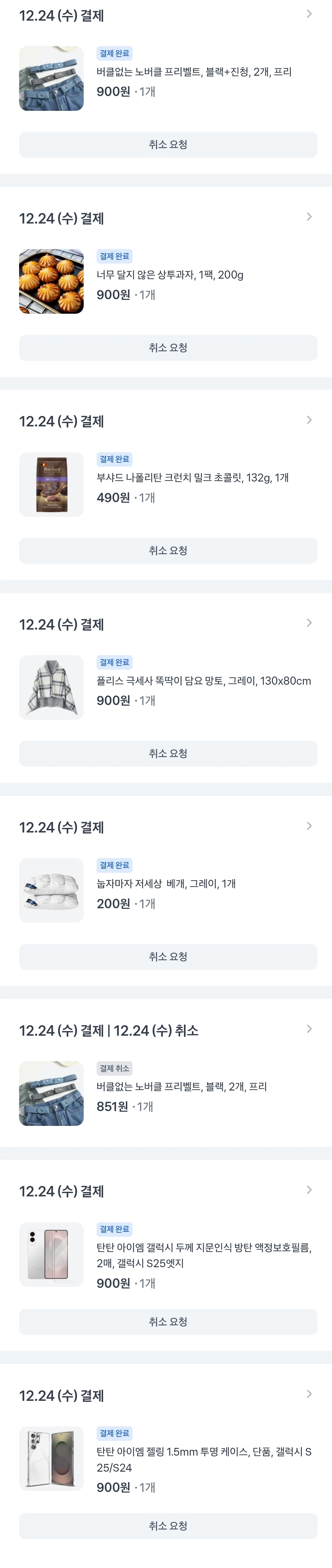
Task: Tap 취소 요청 for the 저세상 베개
Action: [168, 956]
